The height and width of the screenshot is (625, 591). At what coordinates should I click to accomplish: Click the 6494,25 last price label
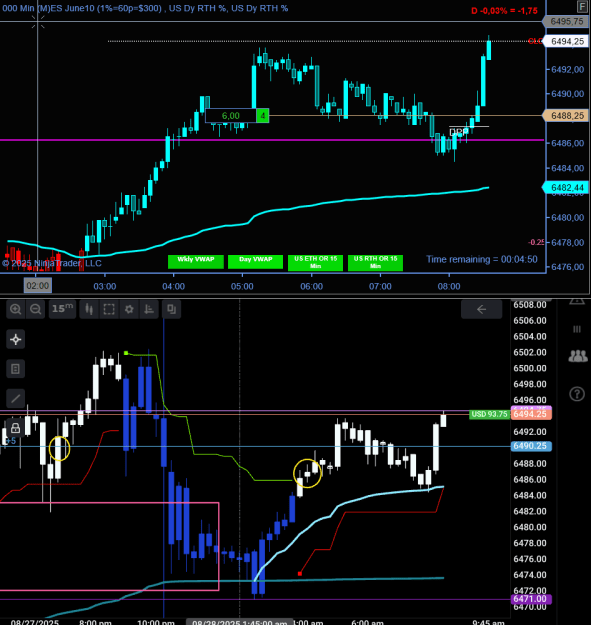pyautogui.click(x=567, y=41)
